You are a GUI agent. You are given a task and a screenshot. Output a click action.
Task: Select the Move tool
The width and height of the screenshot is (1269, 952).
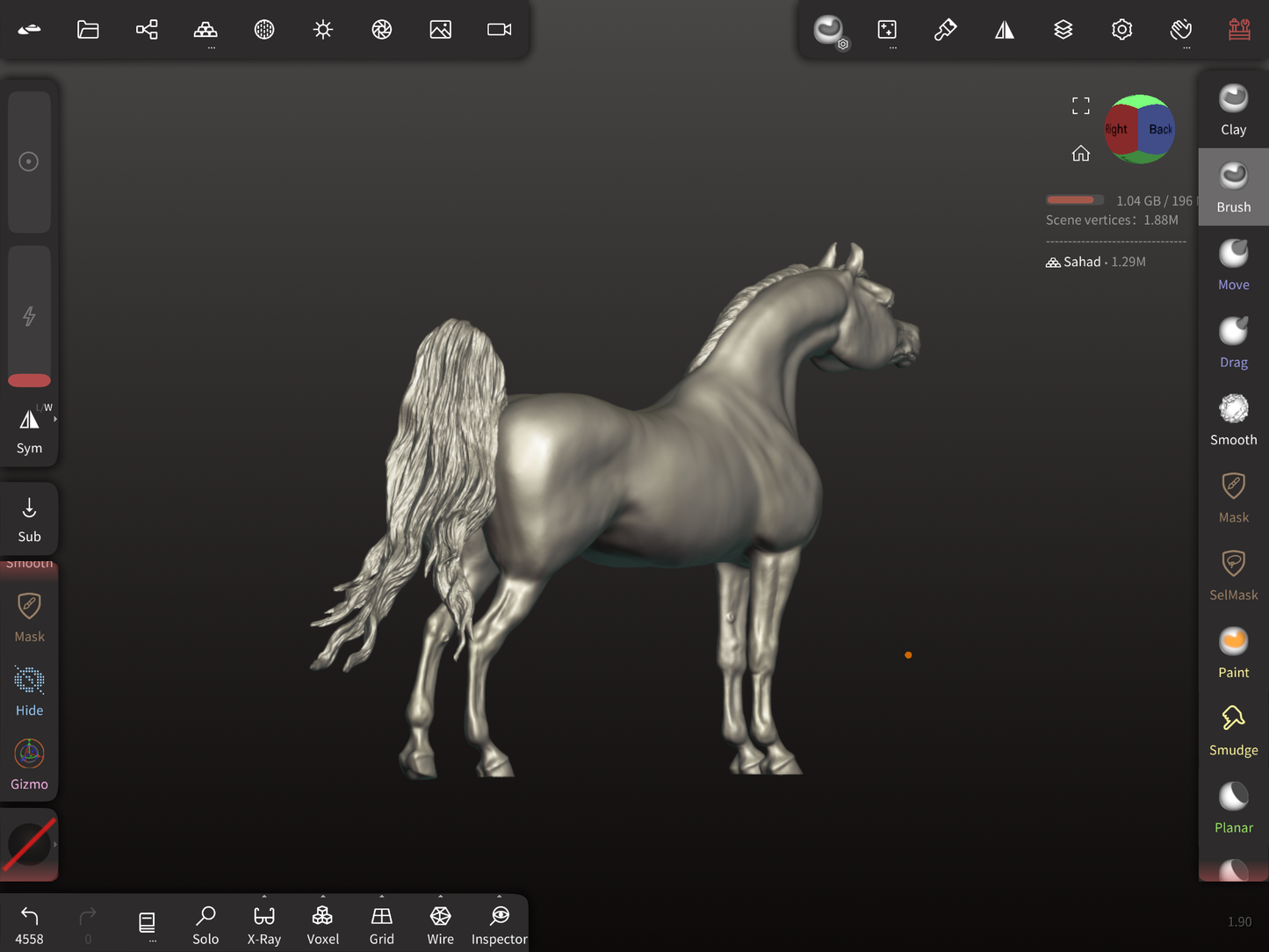(x=1233, y=265)
